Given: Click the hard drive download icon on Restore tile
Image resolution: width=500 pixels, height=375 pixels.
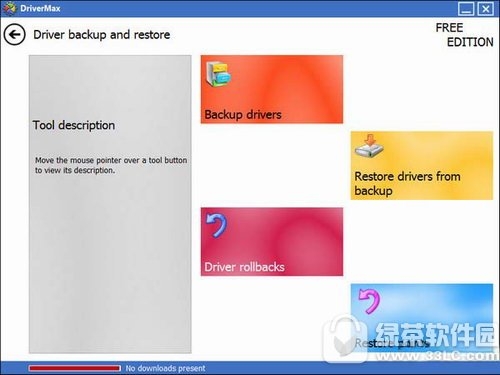Looking at the screenshot, I should [369, 146].
